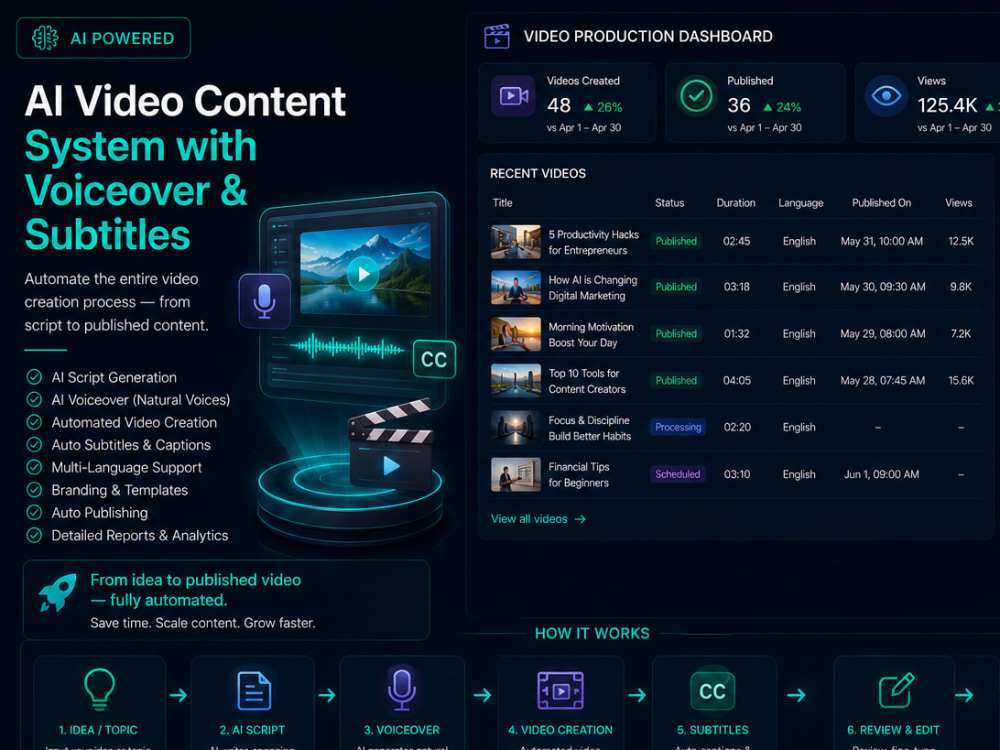Click the check icon beside Detailed Reports & Analytics

click(x=34, y=535)
